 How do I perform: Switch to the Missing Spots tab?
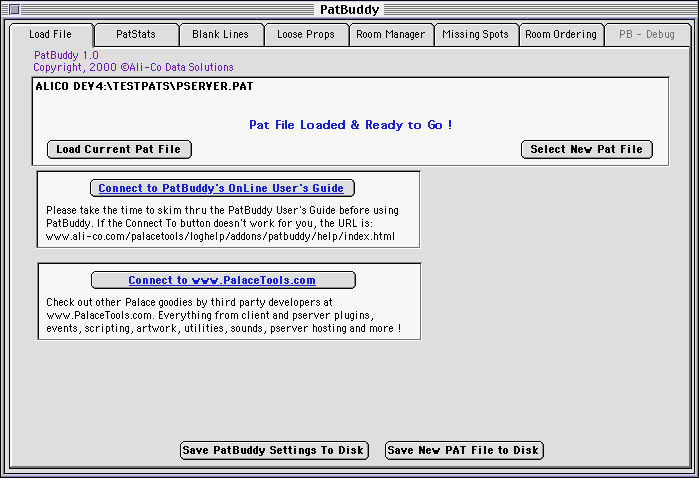tap(476, 35)
